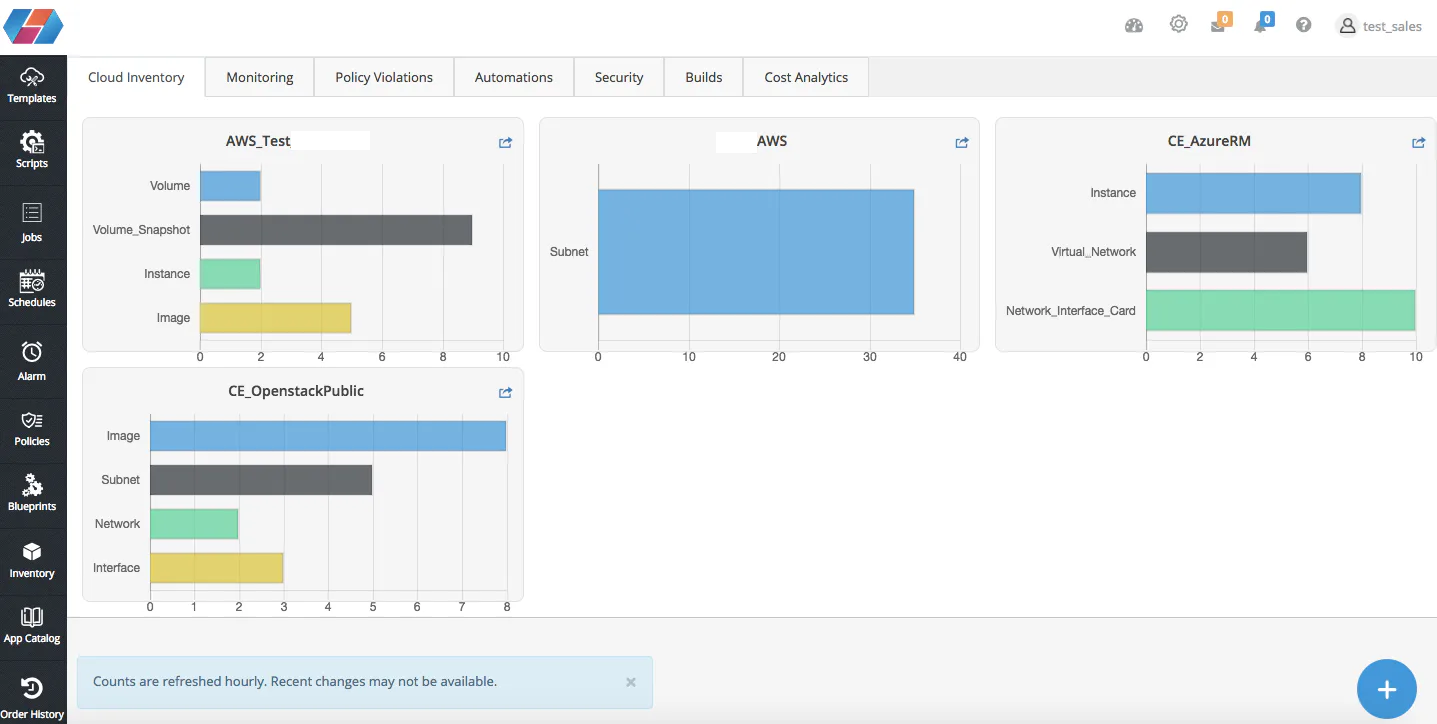The image size is (1437, 724).
Task: Click the dashboard gauge icon in header
Action: pos(1134,26)
